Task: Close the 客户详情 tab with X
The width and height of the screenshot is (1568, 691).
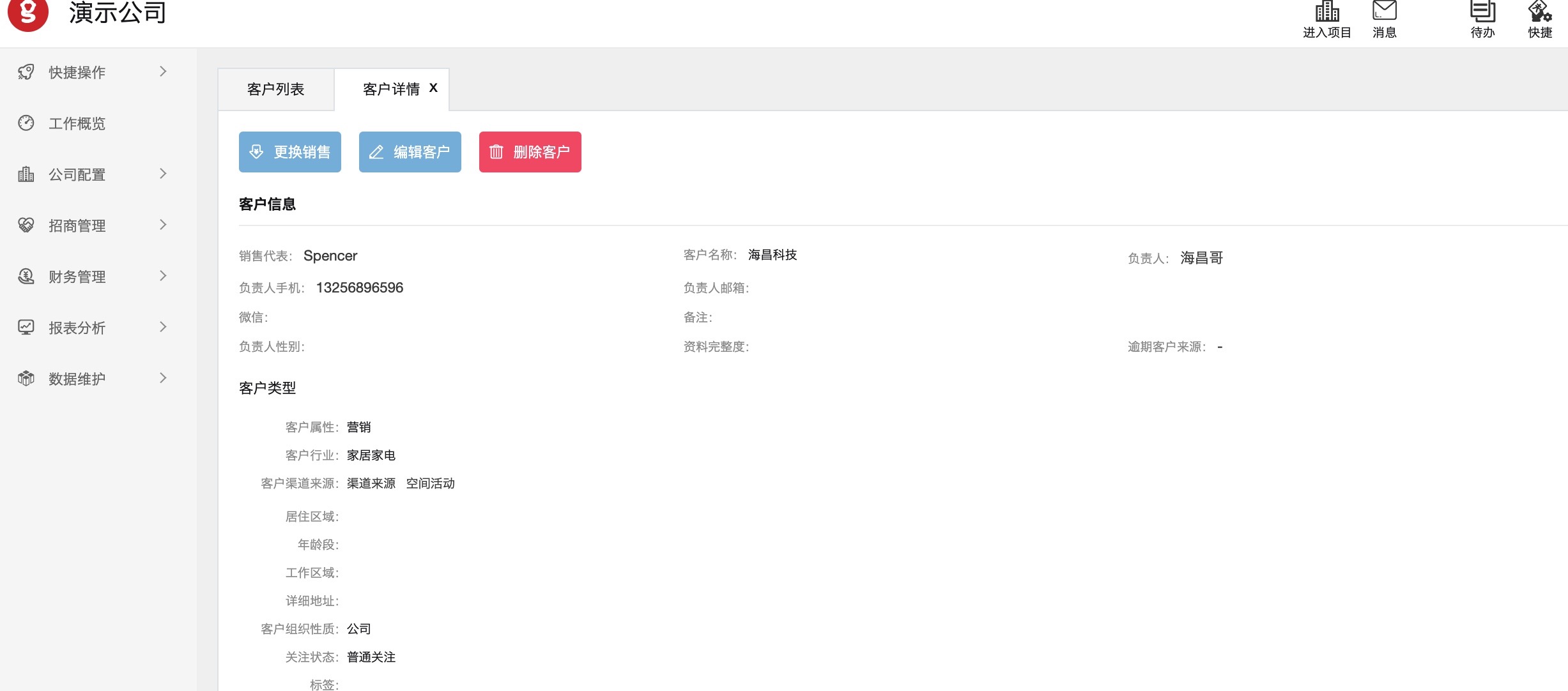Action: 433,88
